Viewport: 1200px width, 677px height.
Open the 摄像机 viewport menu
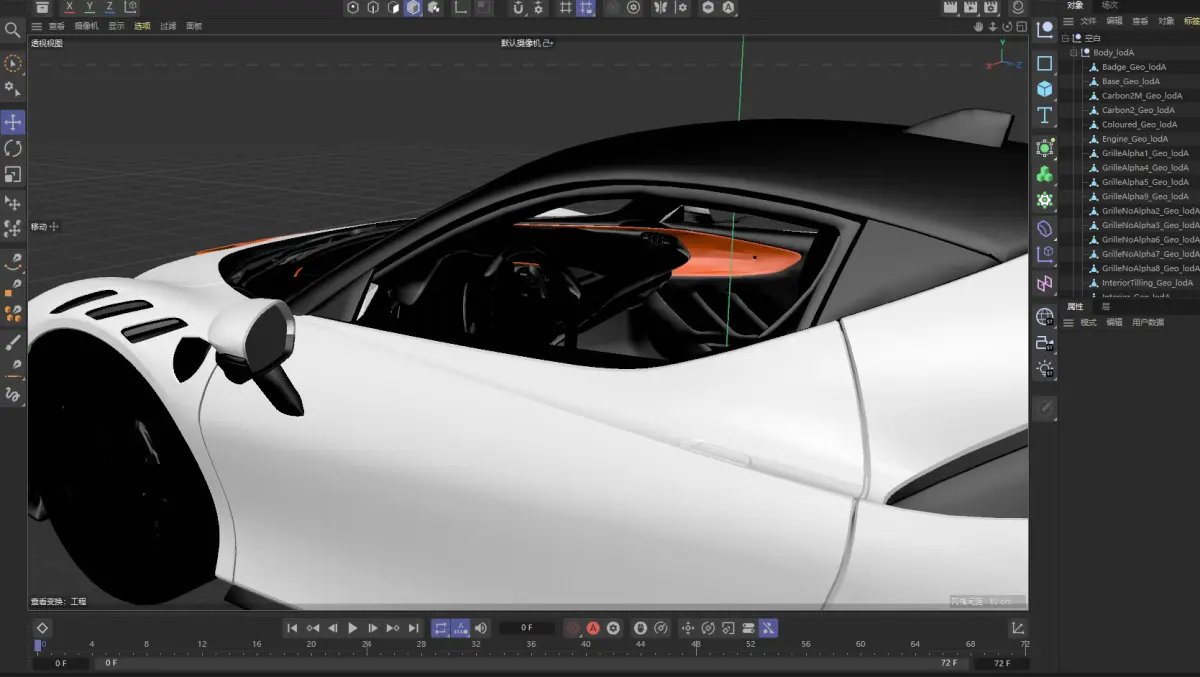coord(86,26)
